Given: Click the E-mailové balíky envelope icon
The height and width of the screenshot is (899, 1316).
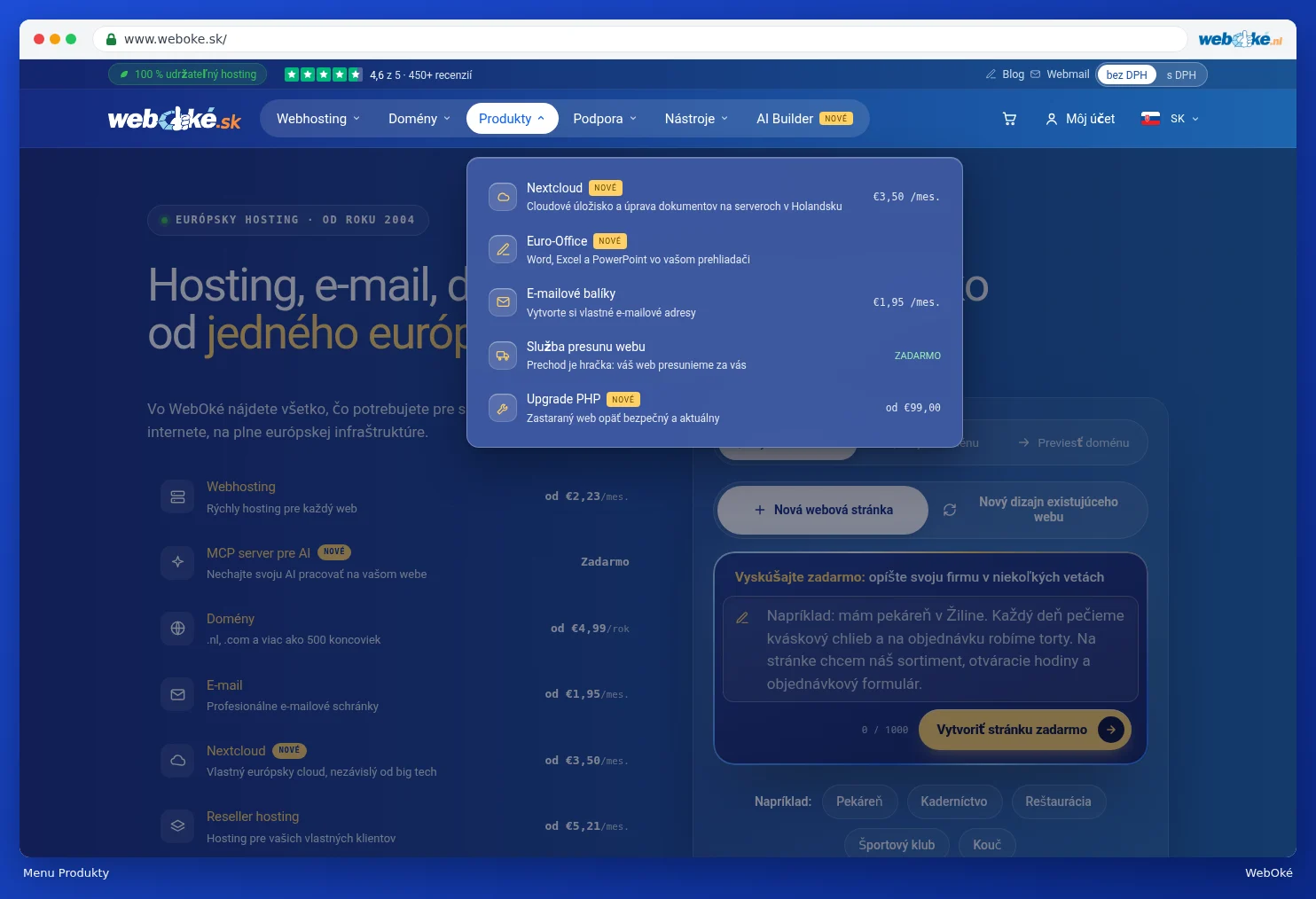Looking at the screenshot, I should [503, 302].
